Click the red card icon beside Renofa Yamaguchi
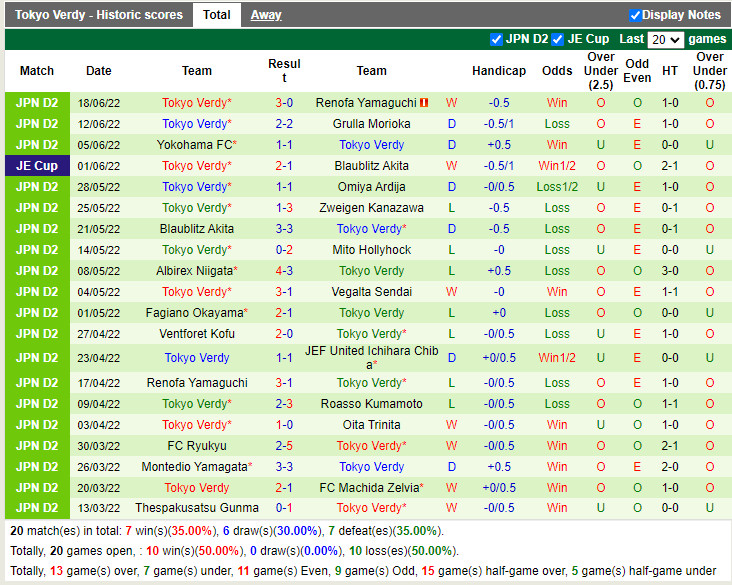Viewport: 732px width, 585px height. tap(424, 103)
